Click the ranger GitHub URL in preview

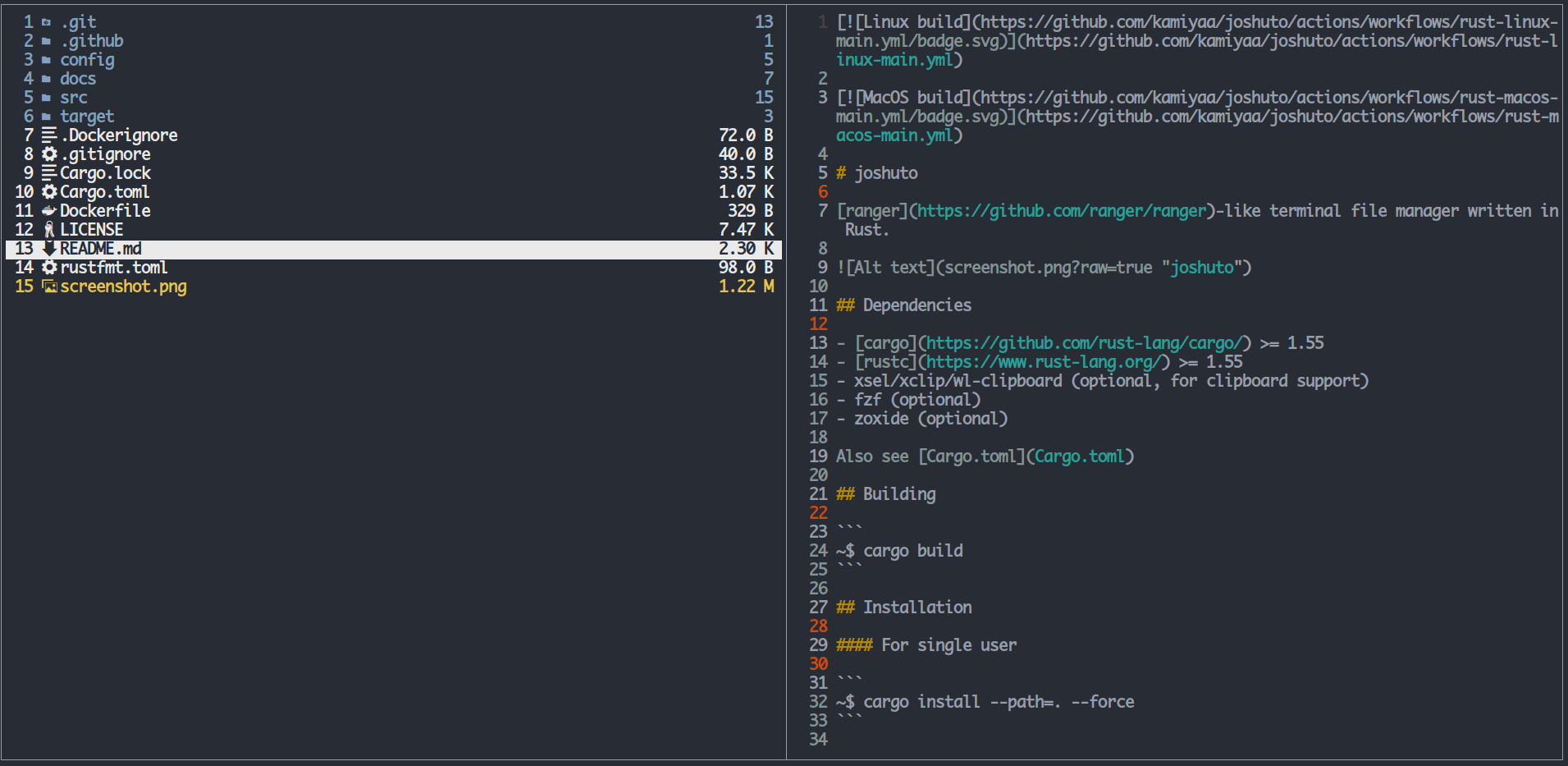1063,211
